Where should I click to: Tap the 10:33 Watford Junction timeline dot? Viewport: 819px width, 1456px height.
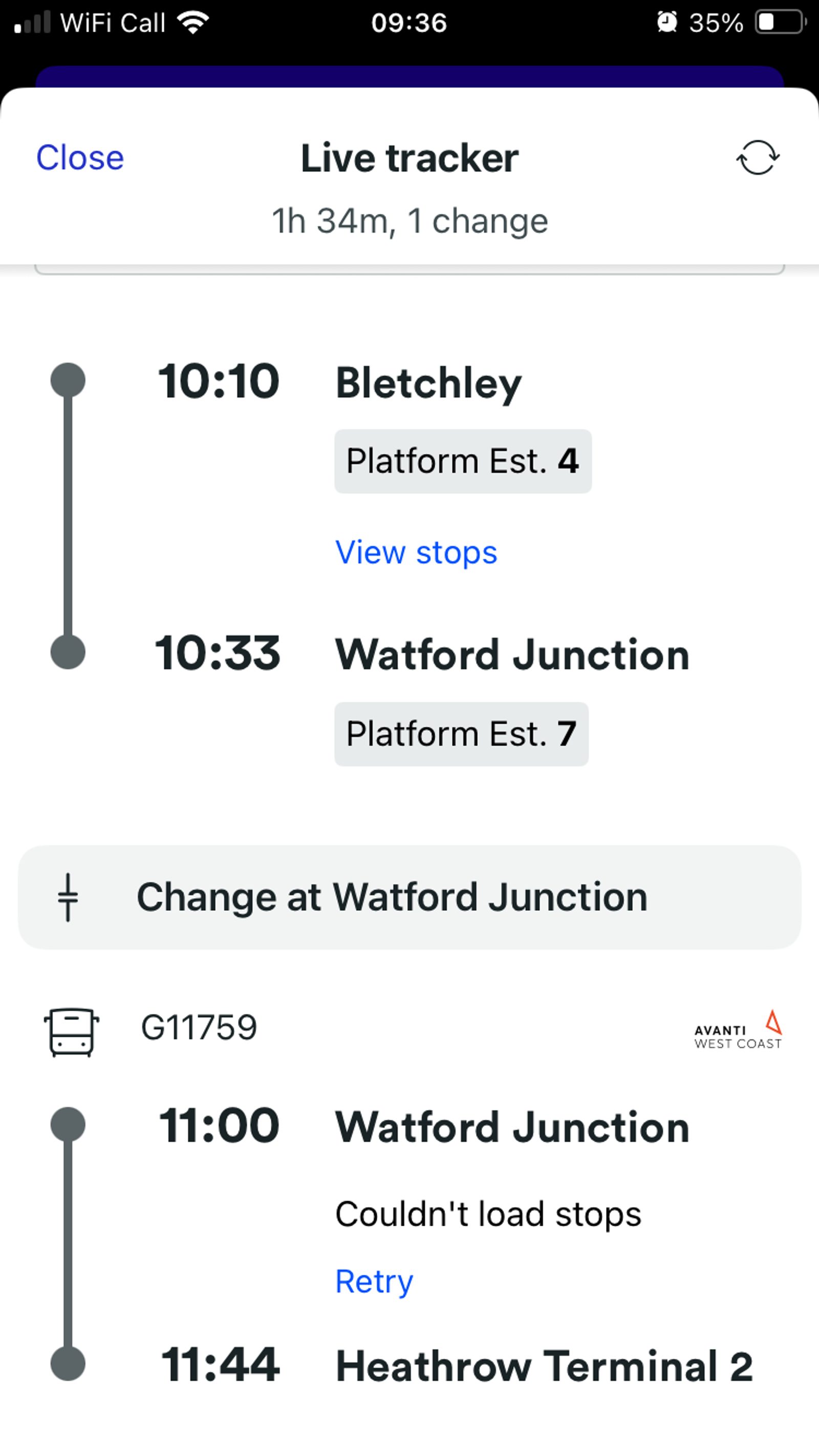pos(68,653)
